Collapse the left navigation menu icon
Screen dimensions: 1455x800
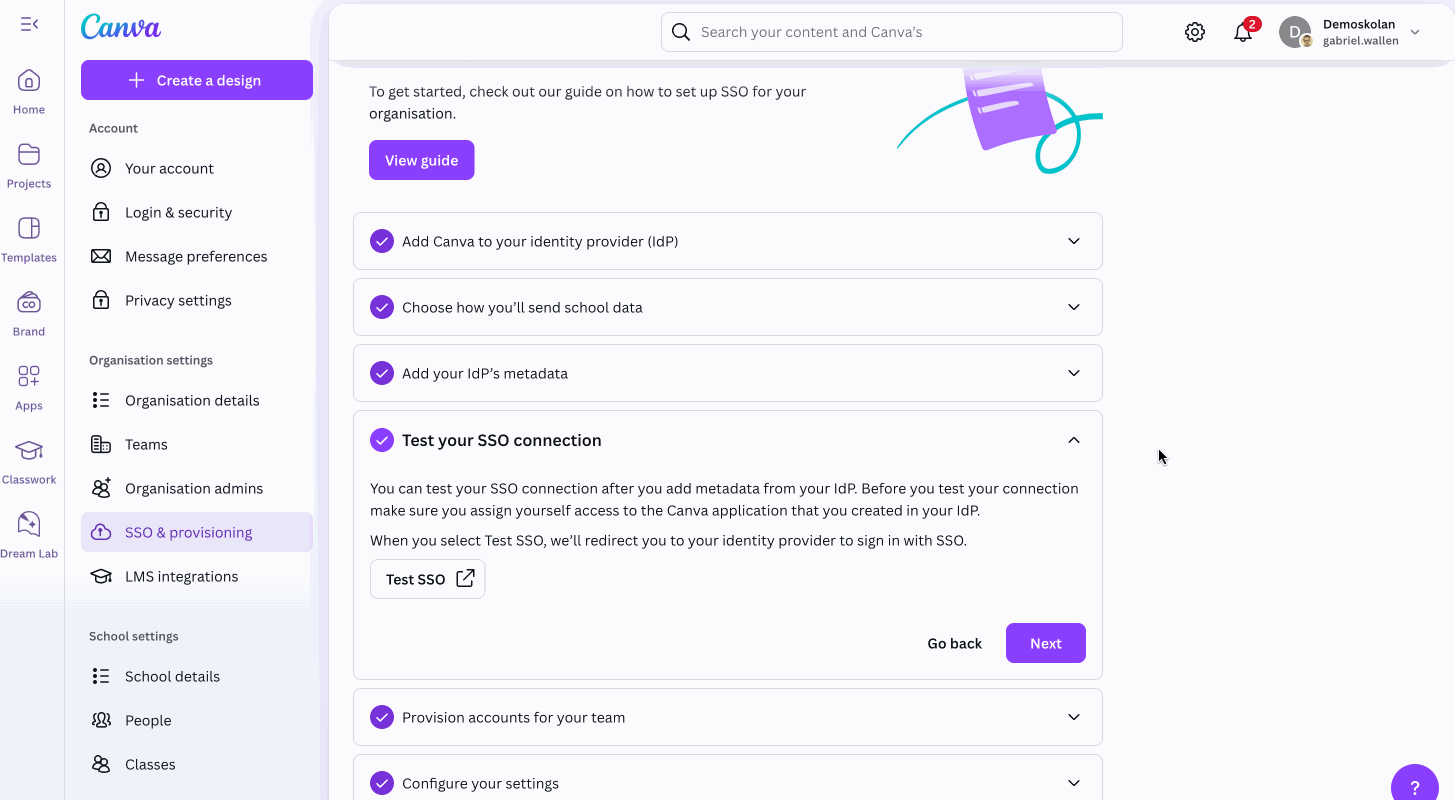pos(29,24)
